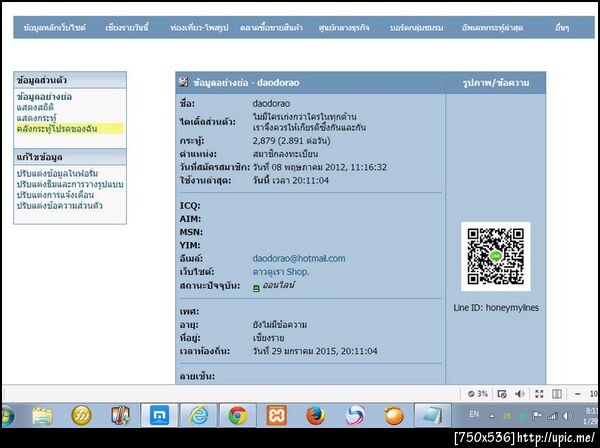Click the location value เชียงราย
This screenshot has width=600, height=448.
[268, 338]
